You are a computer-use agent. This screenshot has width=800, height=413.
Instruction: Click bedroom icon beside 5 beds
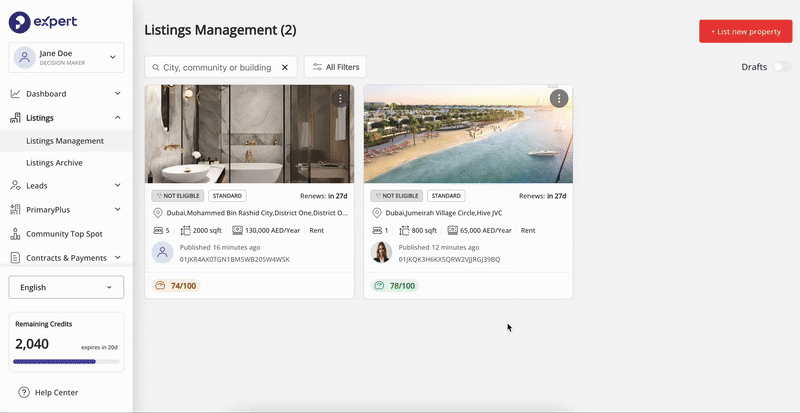coord(158,230)
